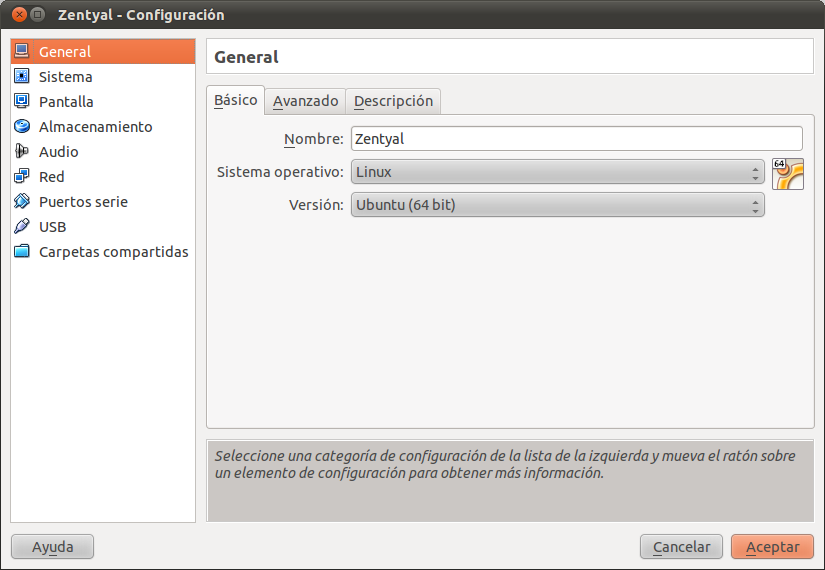The image size is (825, 570).
Task: Click the USB plug icon
Action: tap(22, 226)
